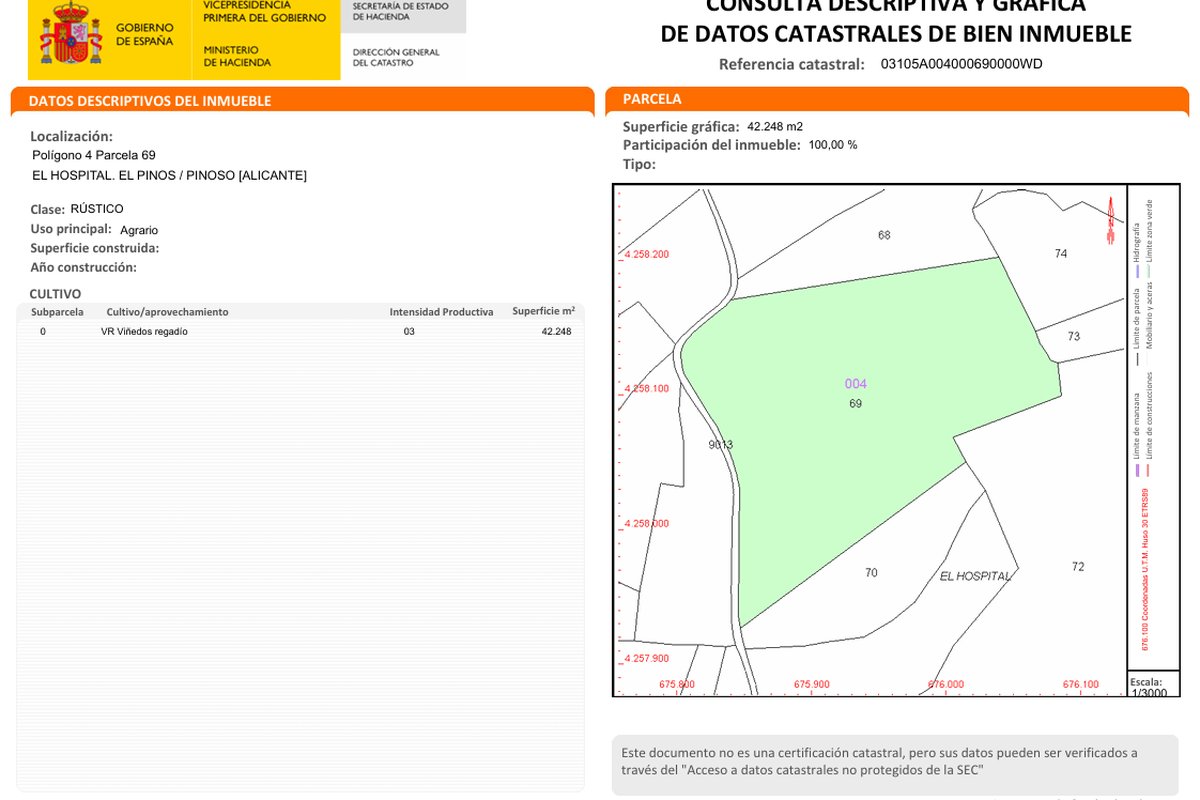Select parcel 72 on the map

coord(1078,567)
